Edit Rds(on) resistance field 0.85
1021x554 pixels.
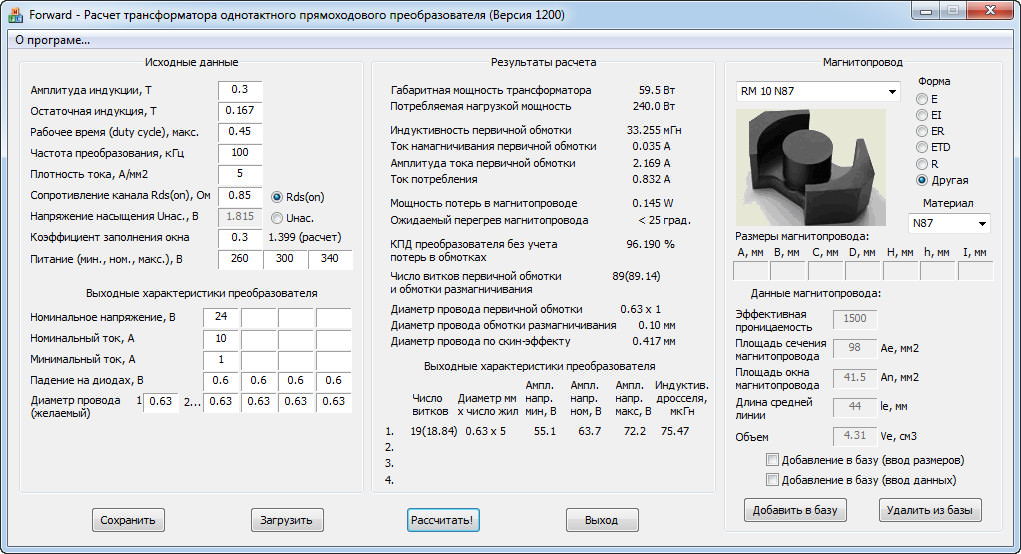tap(240, 195)
